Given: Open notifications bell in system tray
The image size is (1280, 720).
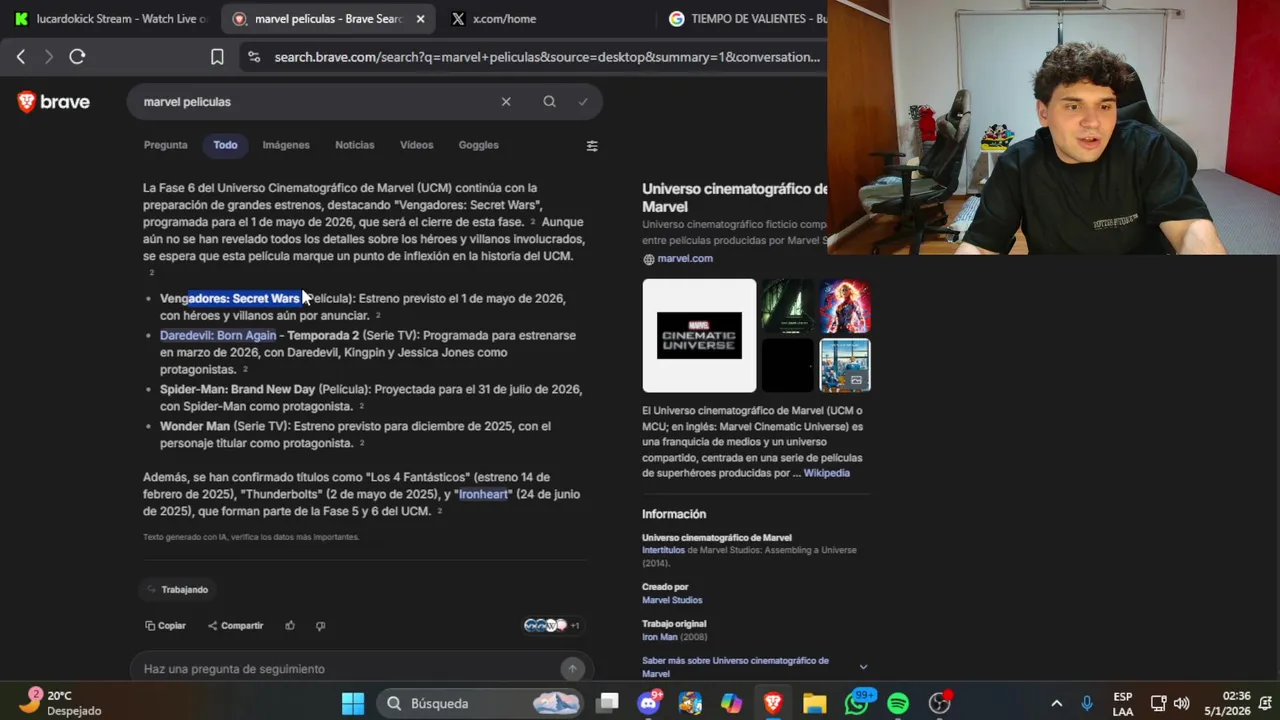Looking at the screenshot, I should pyautogui.click(x=1265, y=704).
